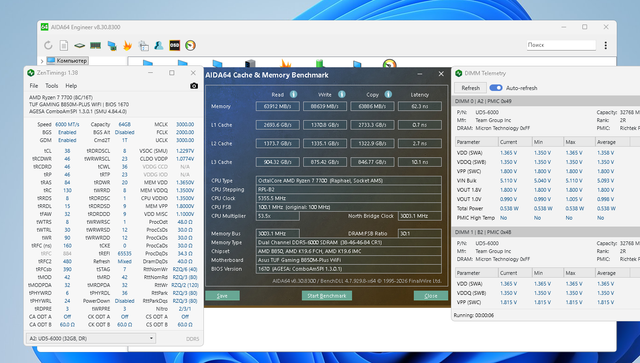This screenshot has height=363, width=640.
Task: Open the GPGPU benchmark monitor icon
Action: 112,45
